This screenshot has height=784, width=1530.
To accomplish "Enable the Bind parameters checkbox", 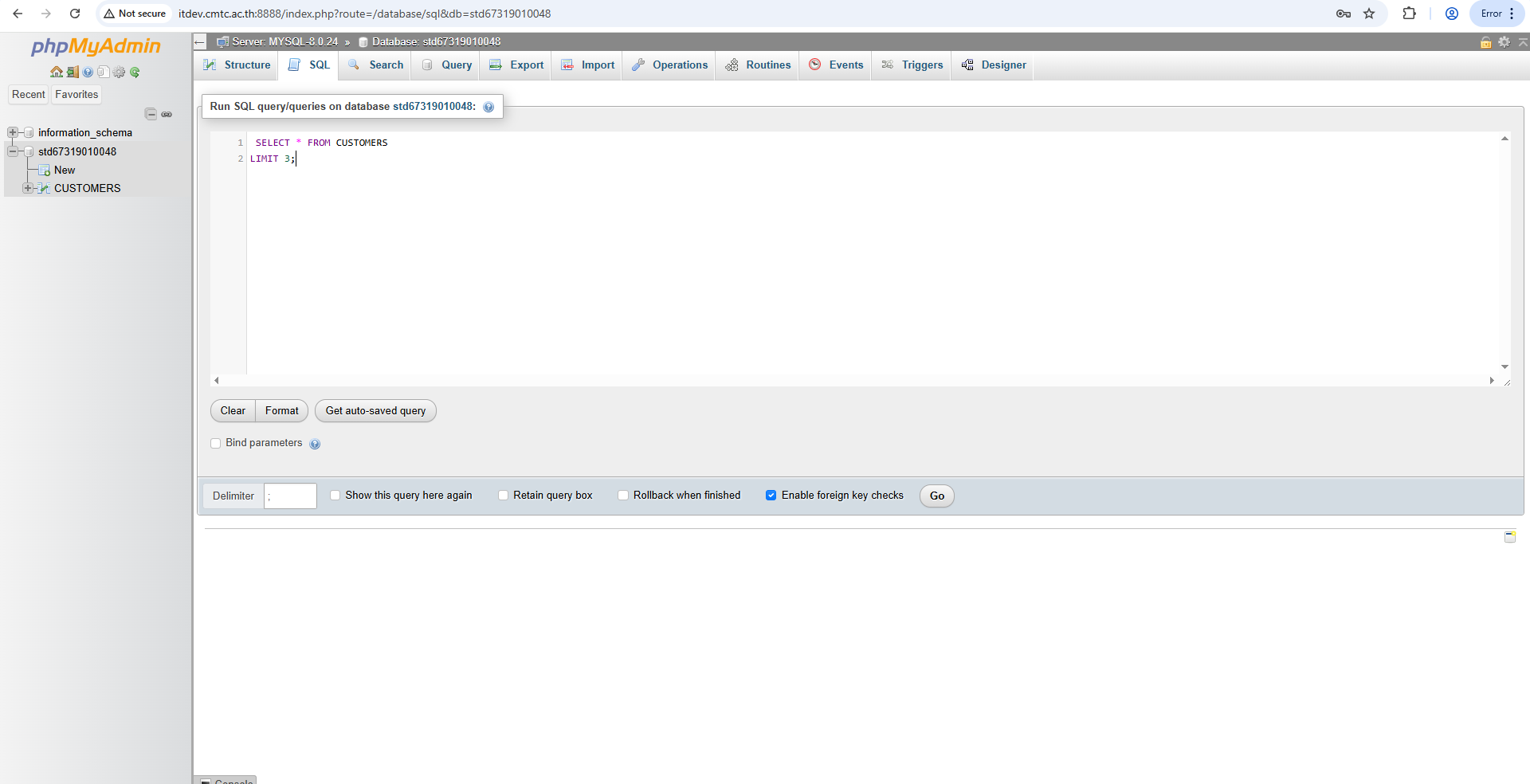I will coord(216,444).
